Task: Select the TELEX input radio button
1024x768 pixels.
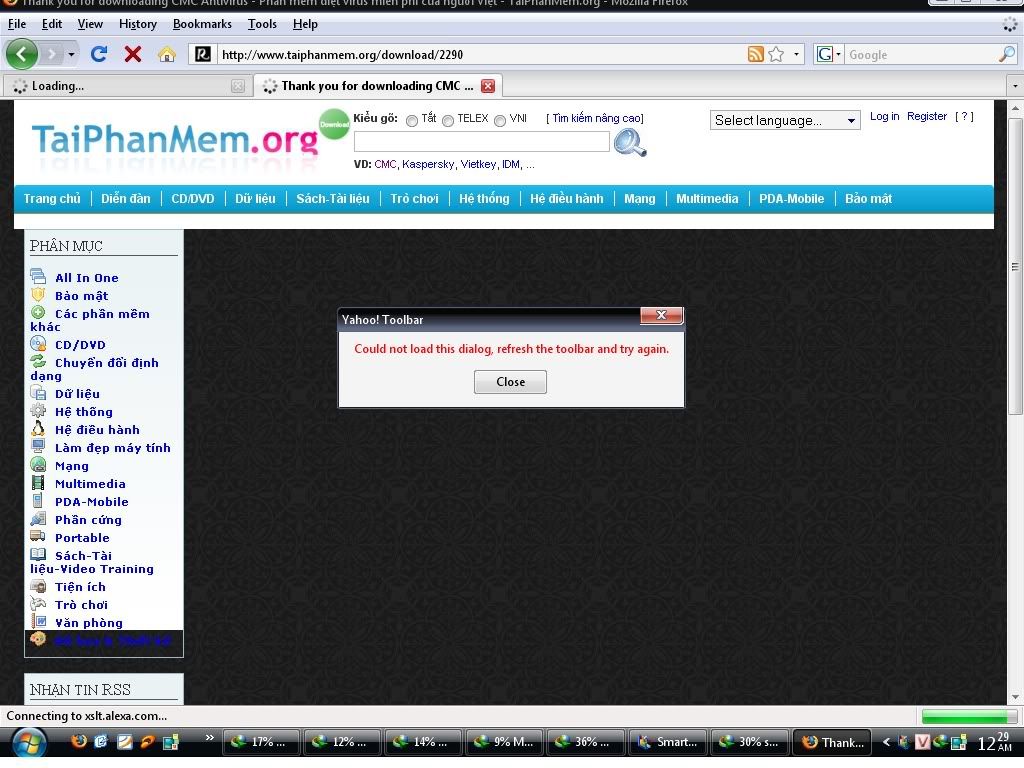Action: (447, 120)
